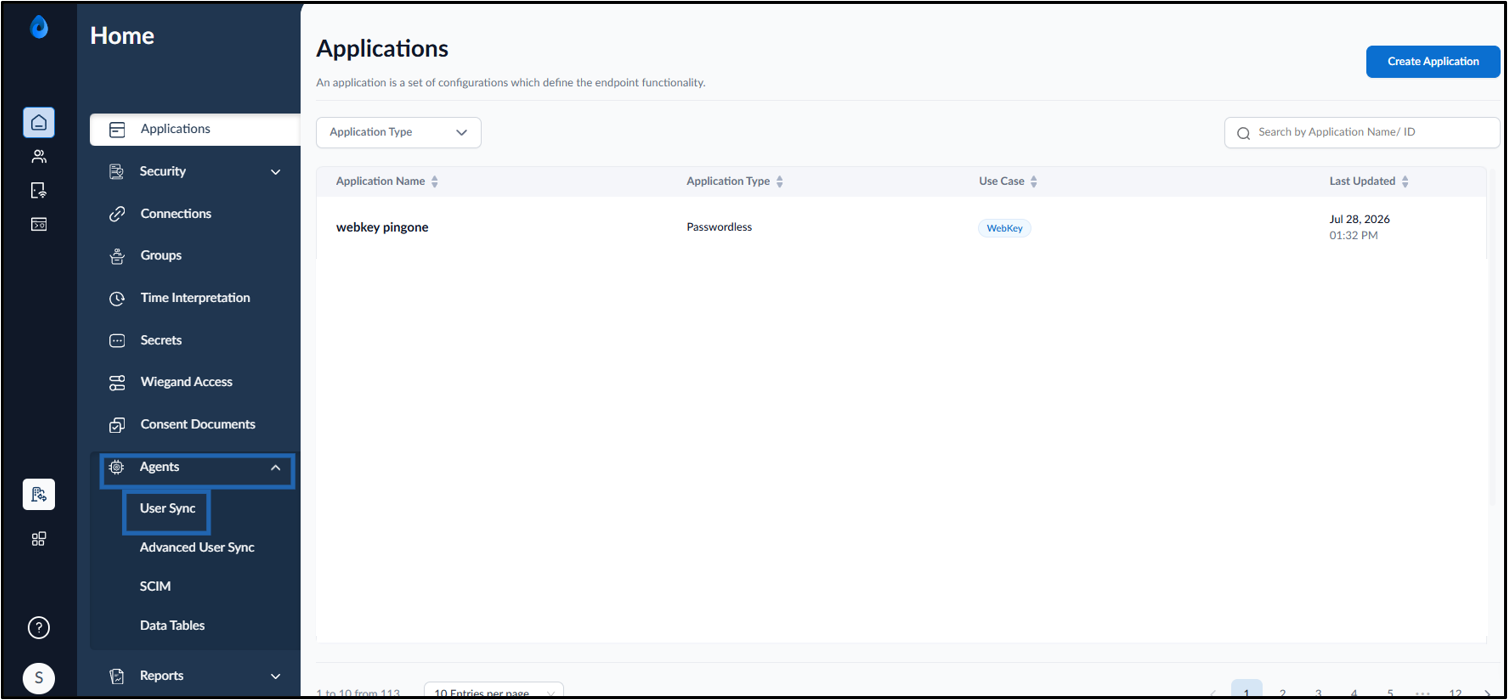Click the Jul 28, 2026 date cell
This screenshot has height=700, width=1508.
point(1359,220)
